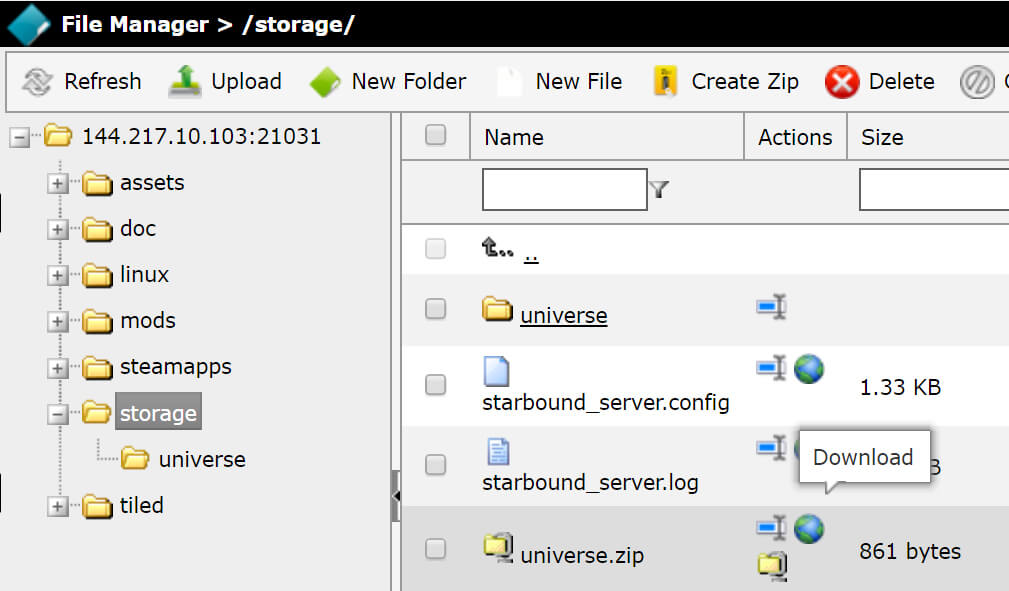Expand the linux folder in tree

57,276
